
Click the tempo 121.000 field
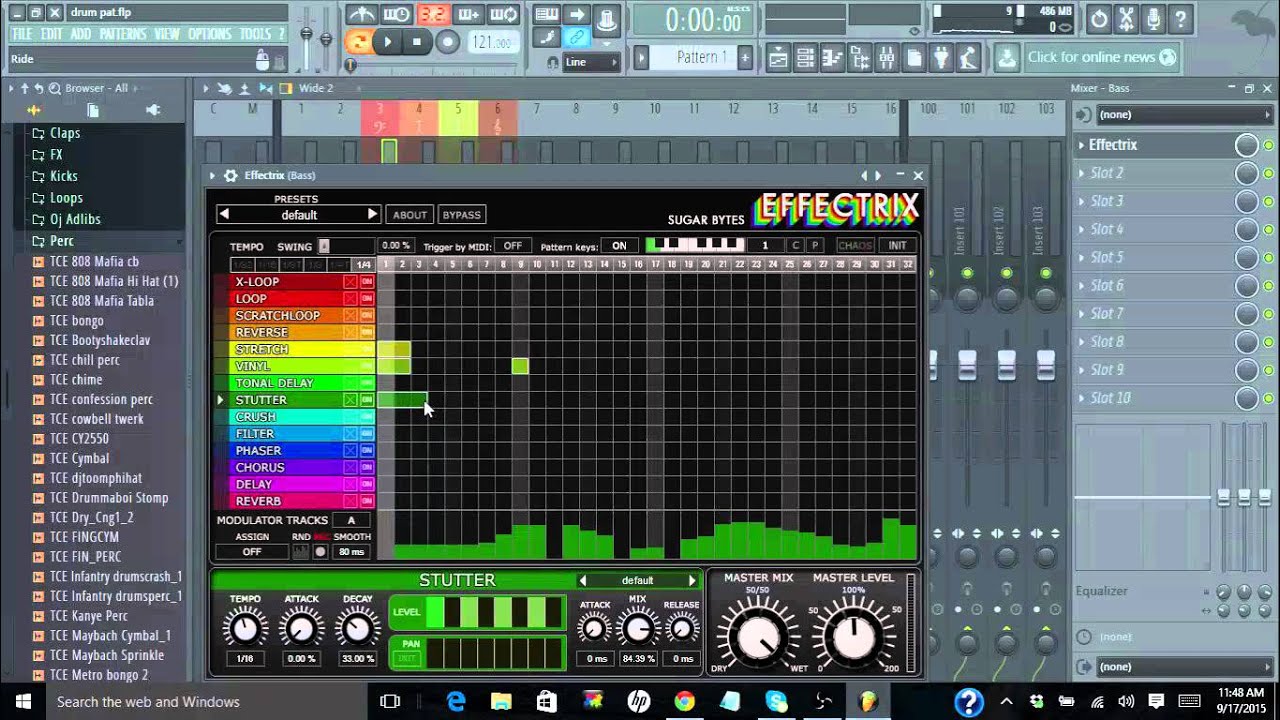pyautogui.click(x=492, y=42)
